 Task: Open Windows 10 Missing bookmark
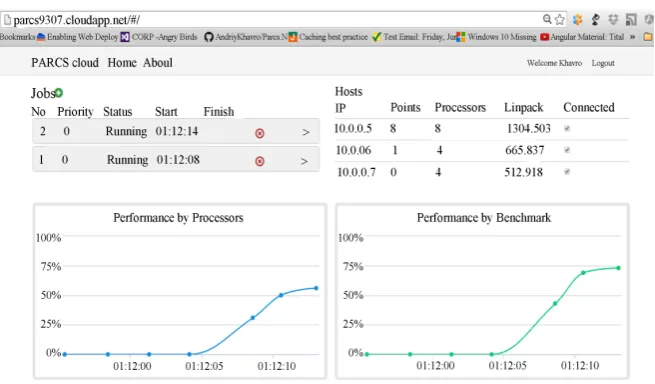[496, 37]
